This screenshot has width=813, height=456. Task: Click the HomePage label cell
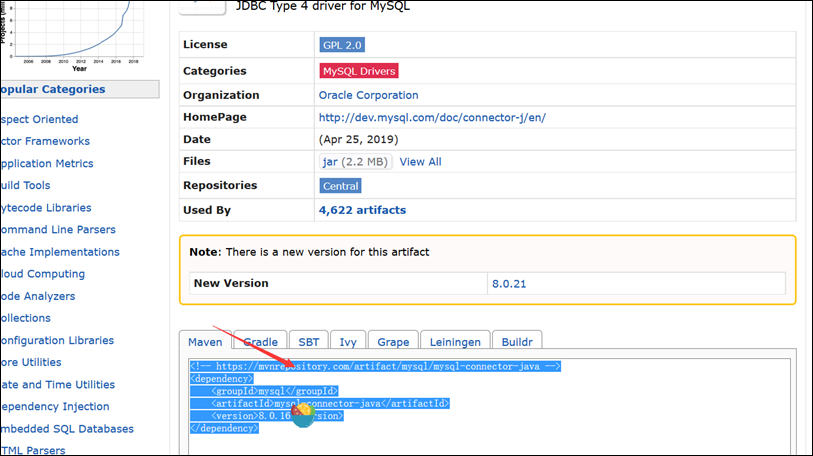[246, 117]
